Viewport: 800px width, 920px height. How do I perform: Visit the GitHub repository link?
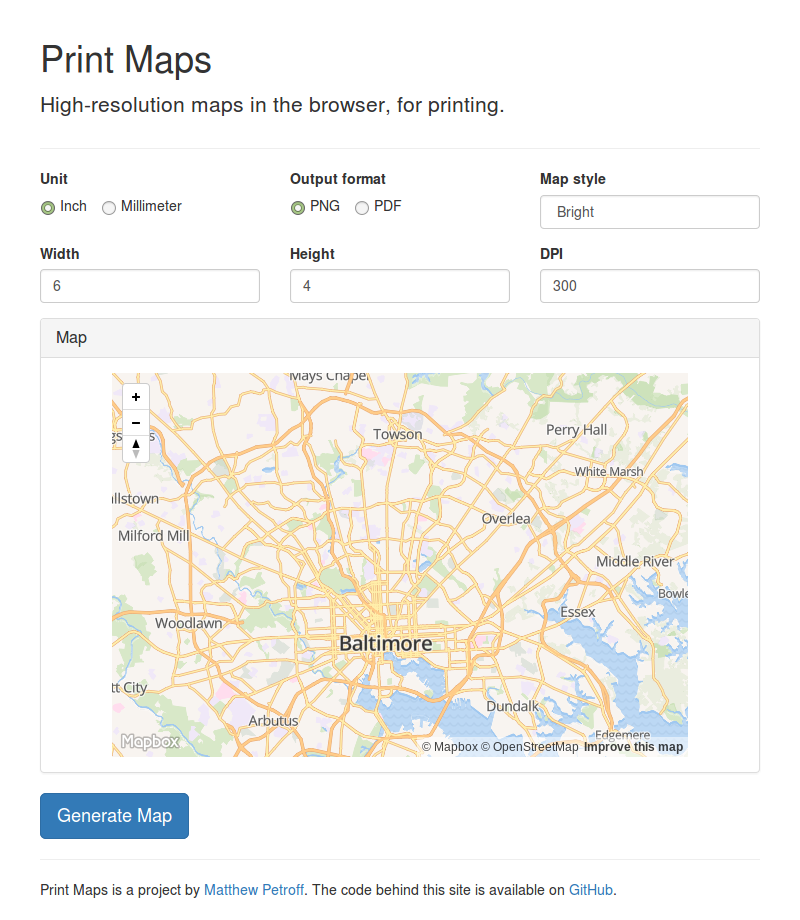591,890
